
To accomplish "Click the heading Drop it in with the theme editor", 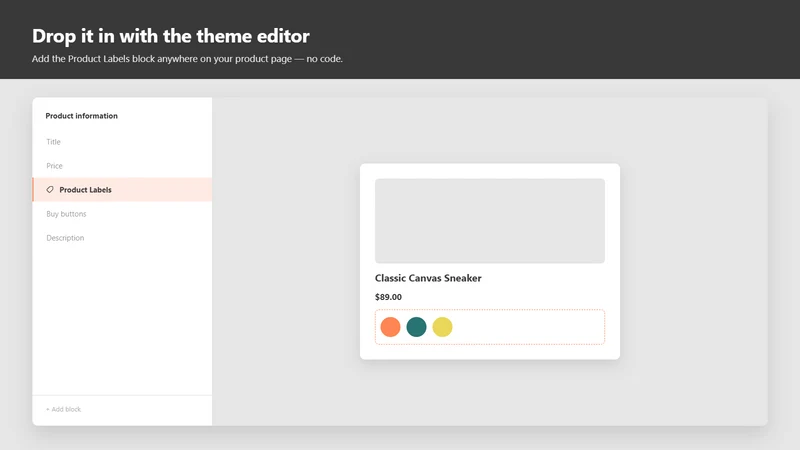I will (170, 36).
